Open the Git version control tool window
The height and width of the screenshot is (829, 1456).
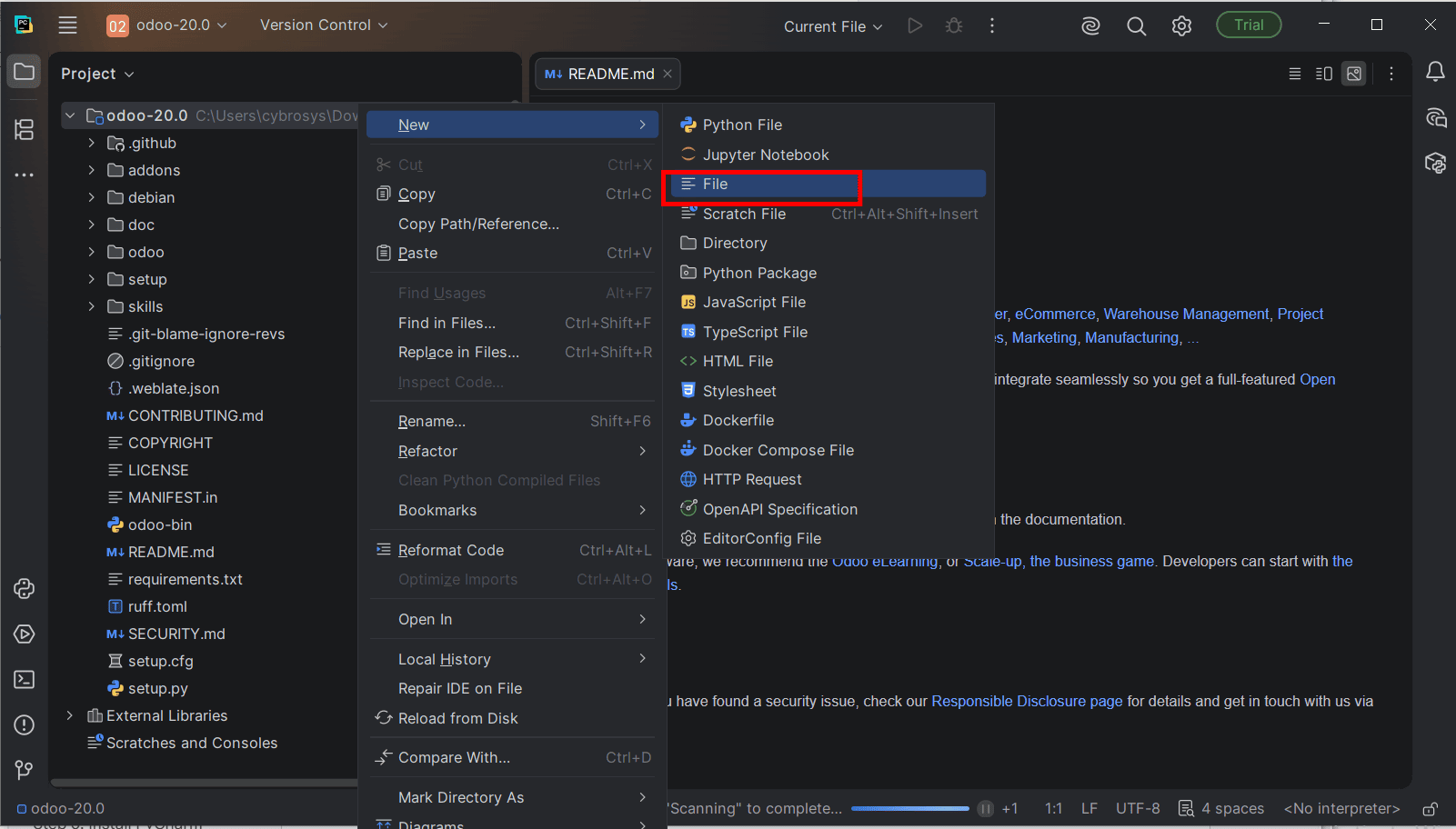click(25, 770)
